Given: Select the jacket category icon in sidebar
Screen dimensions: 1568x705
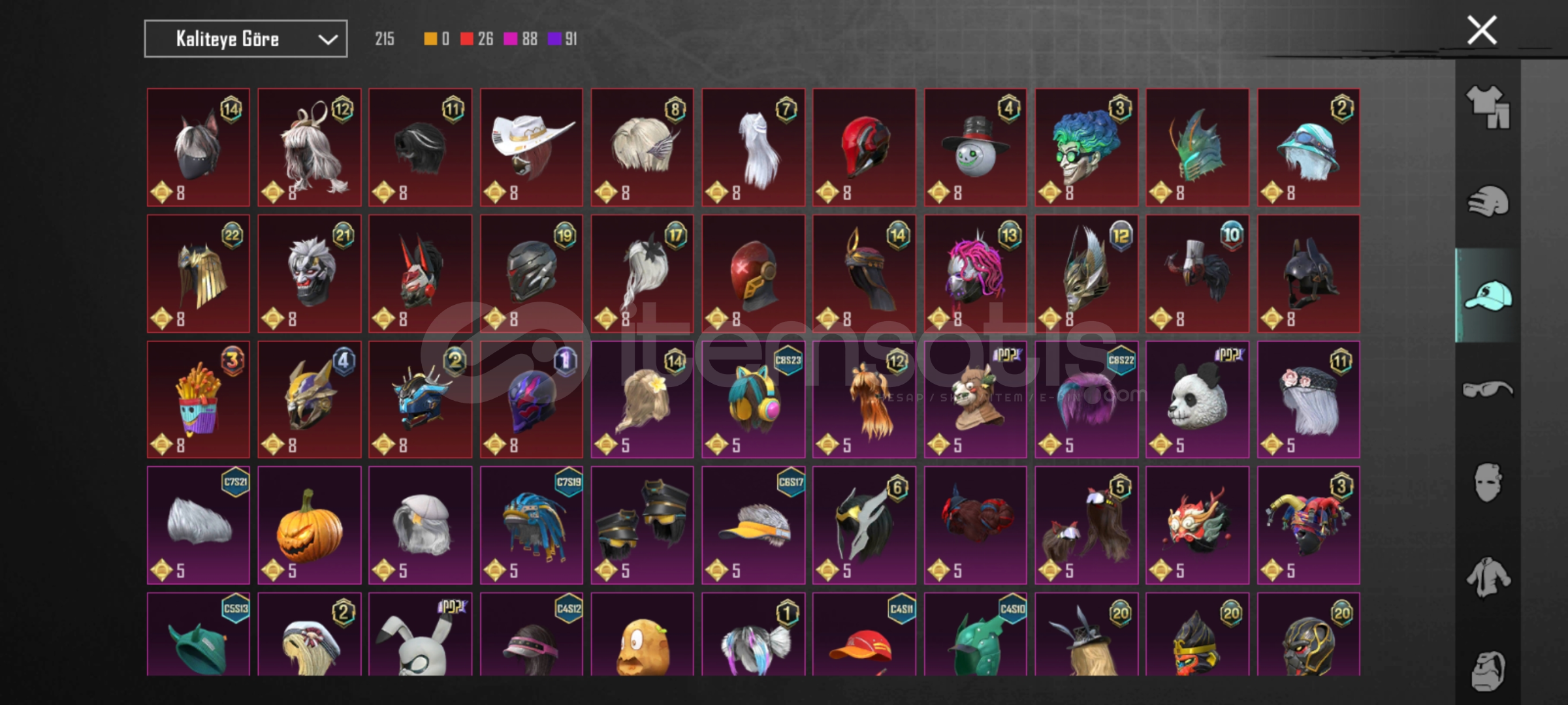Looking at the screenshot, I should 1488,577.
